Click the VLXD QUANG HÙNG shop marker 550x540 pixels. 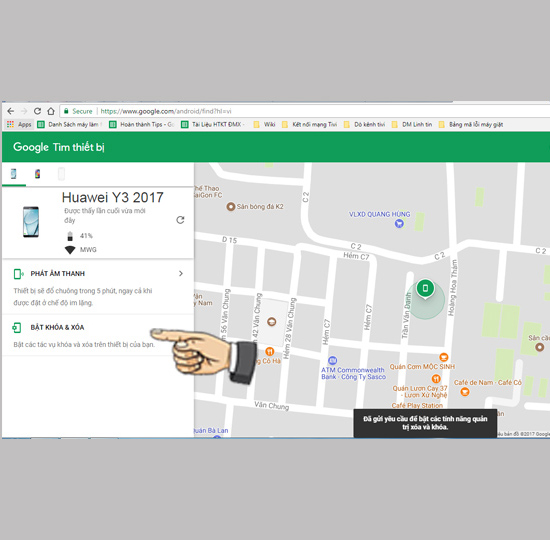coord(399,223)
